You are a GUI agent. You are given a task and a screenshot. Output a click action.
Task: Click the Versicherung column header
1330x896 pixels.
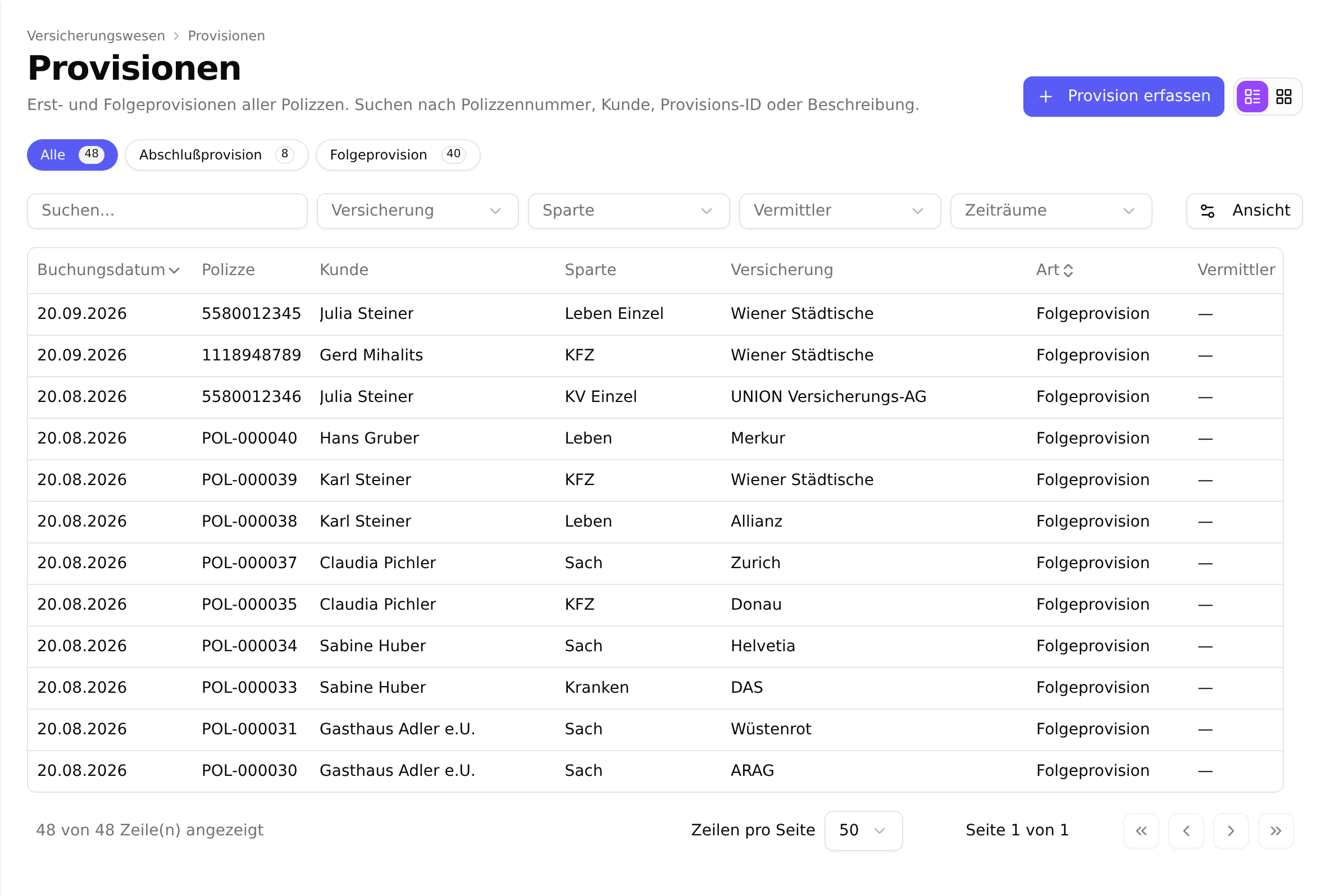(x=781, y=269)
